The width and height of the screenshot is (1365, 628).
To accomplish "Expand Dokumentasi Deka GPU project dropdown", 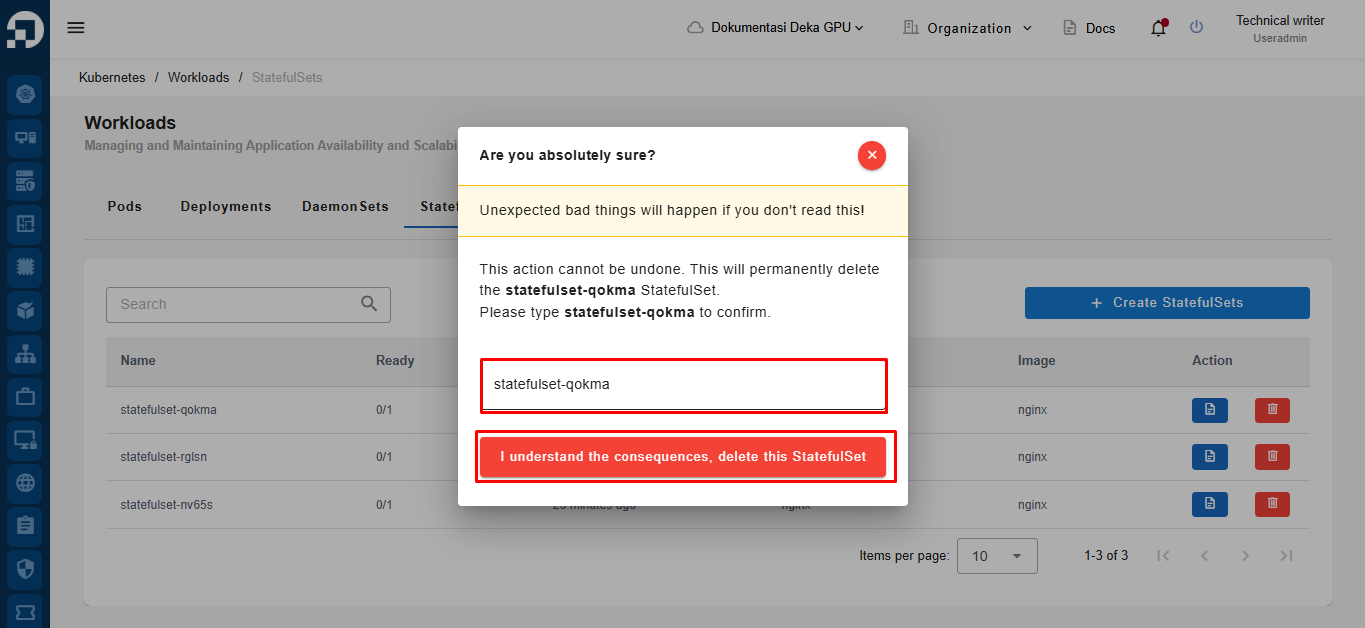I will [775, 28].
